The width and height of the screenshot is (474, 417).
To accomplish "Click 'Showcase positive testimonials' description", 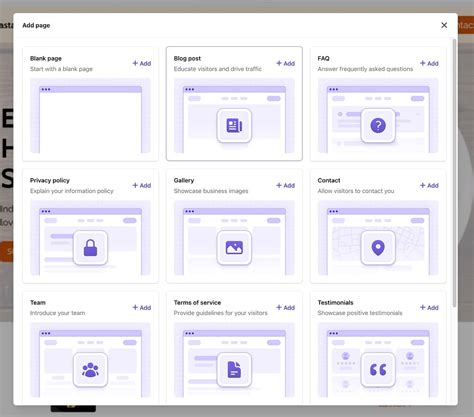I will pos(360,313).
